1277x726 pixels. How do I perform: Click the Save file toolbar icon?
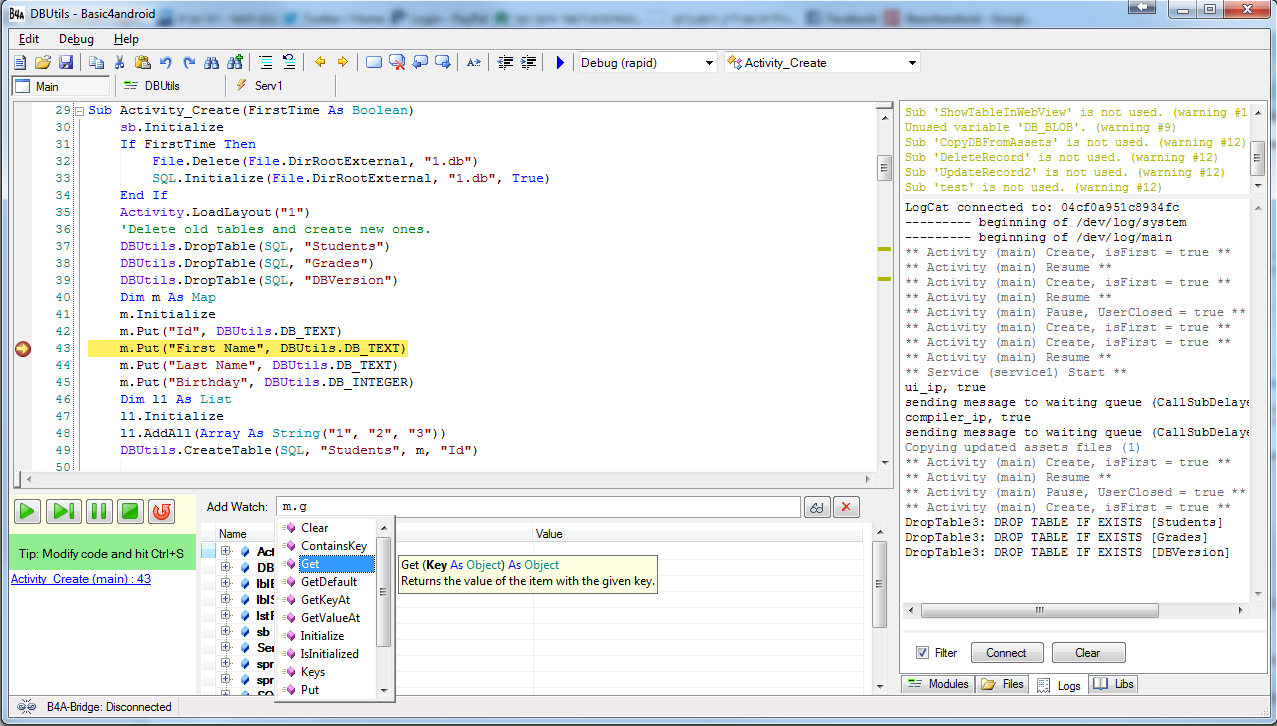coord(66,62)
